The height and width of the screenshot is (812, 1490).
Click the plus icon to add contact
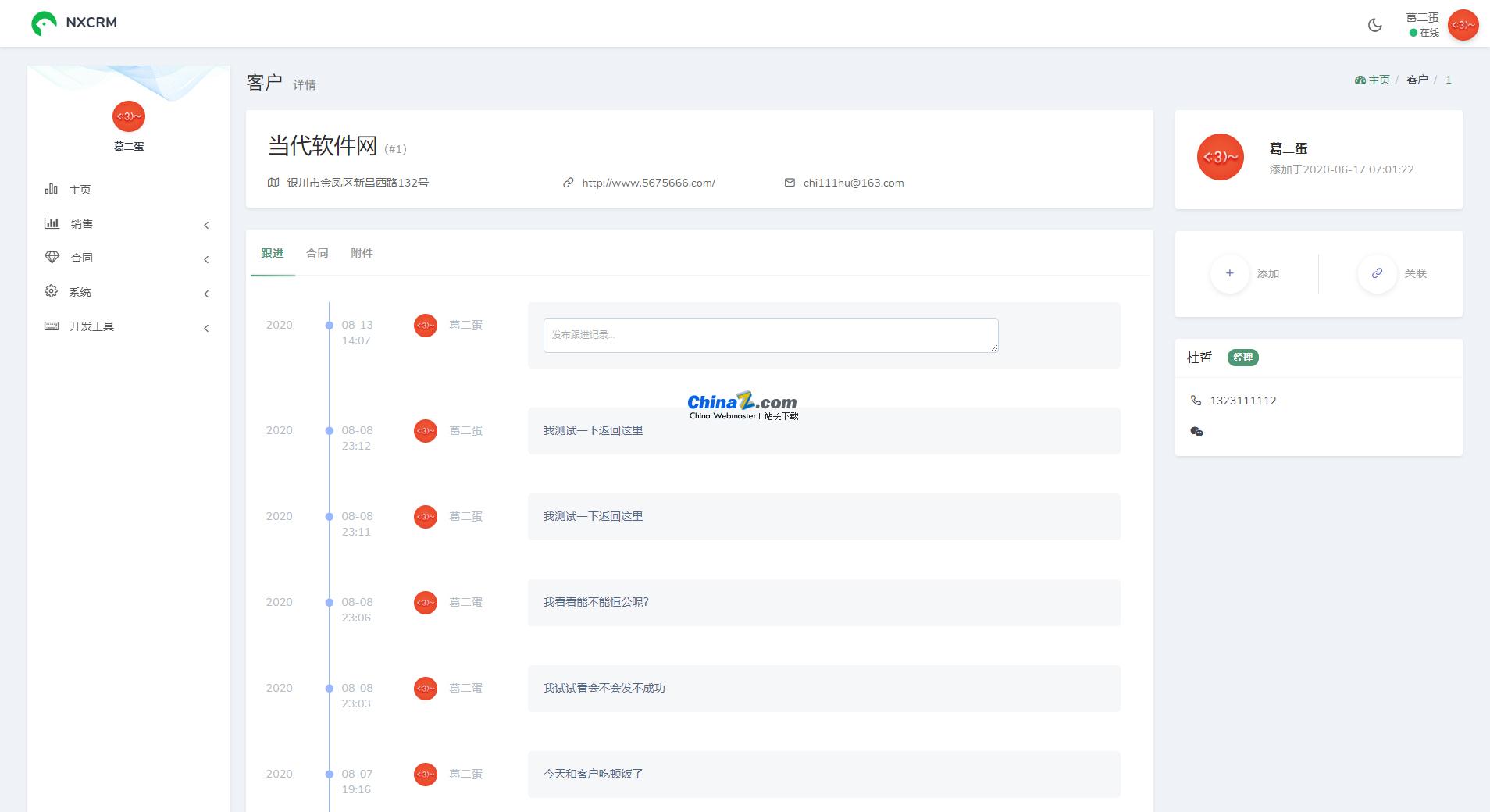point(1229,273)
